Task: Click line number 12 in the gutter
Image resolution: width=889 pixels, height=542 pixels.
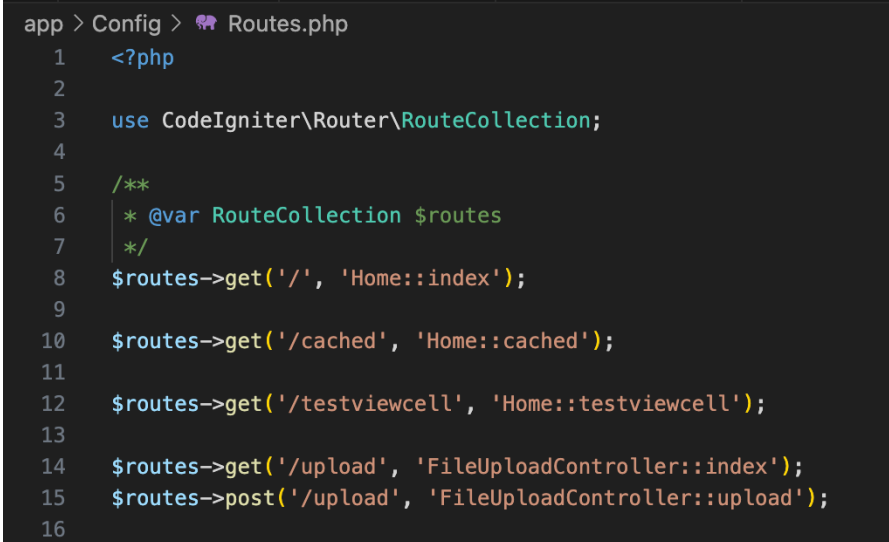Action: pyautogui.click(x=53, y=404)
